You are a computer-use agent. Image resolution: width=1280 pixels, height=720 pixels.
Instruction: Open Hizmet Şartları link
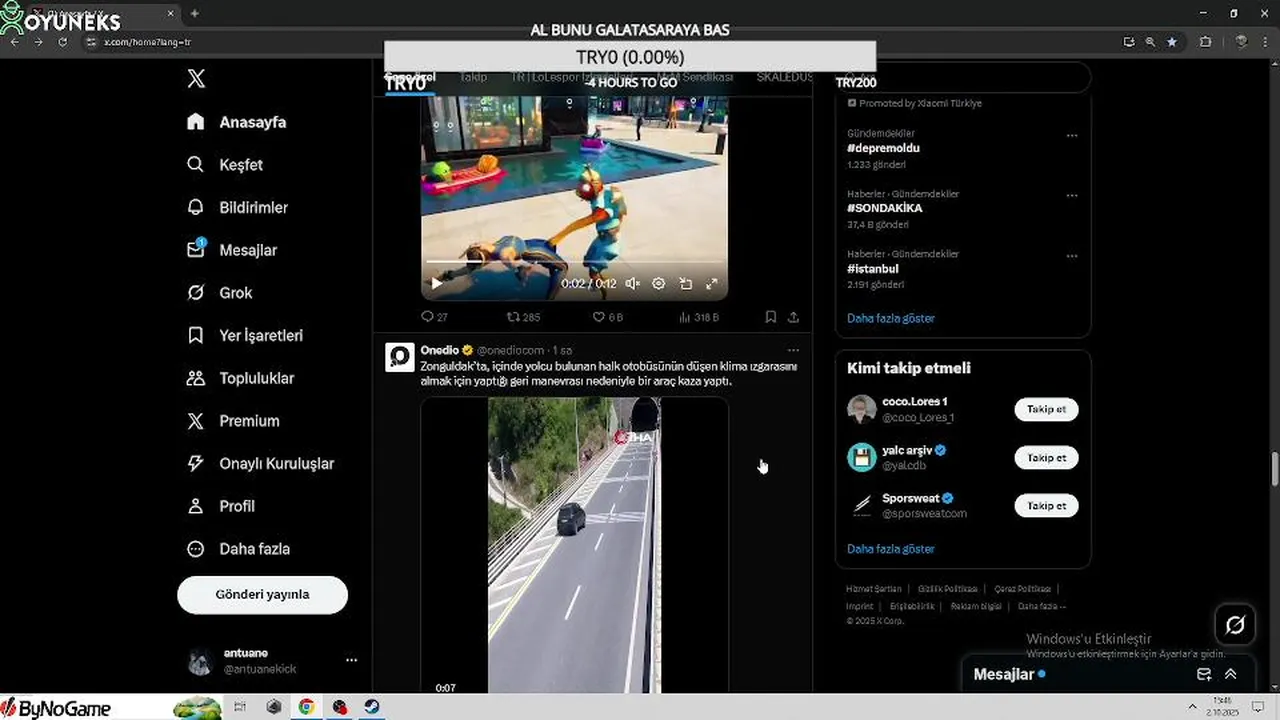click(x=874, y=589)
